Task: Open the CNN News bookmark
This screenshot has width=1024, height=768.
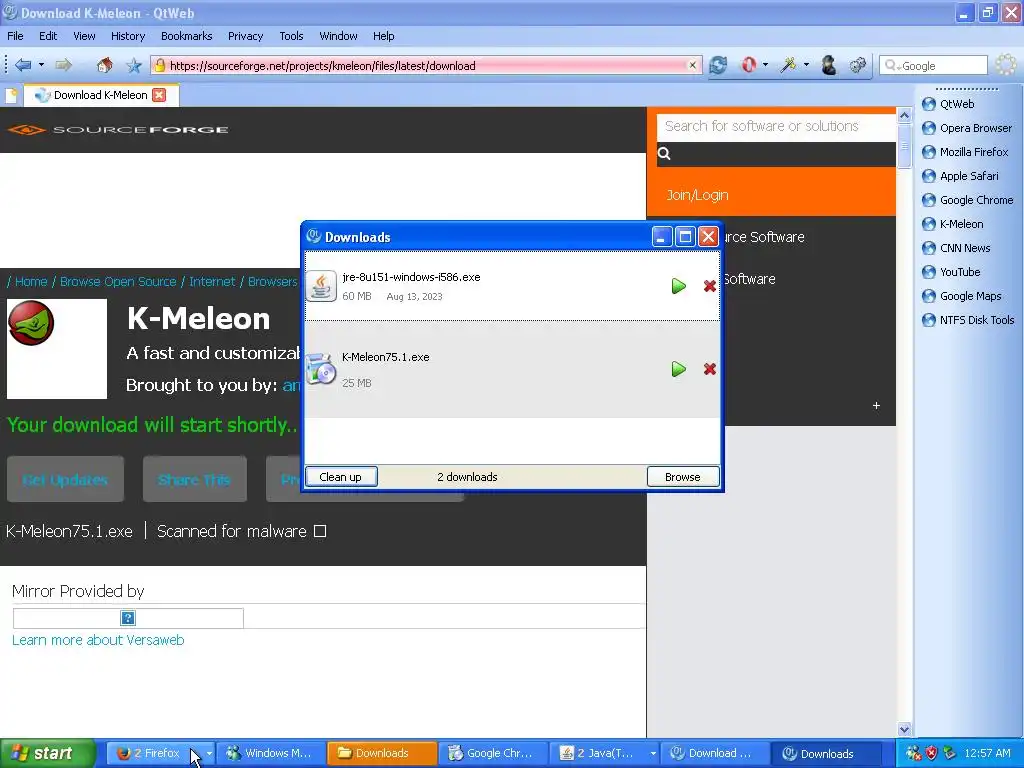Action: (956, 248)
